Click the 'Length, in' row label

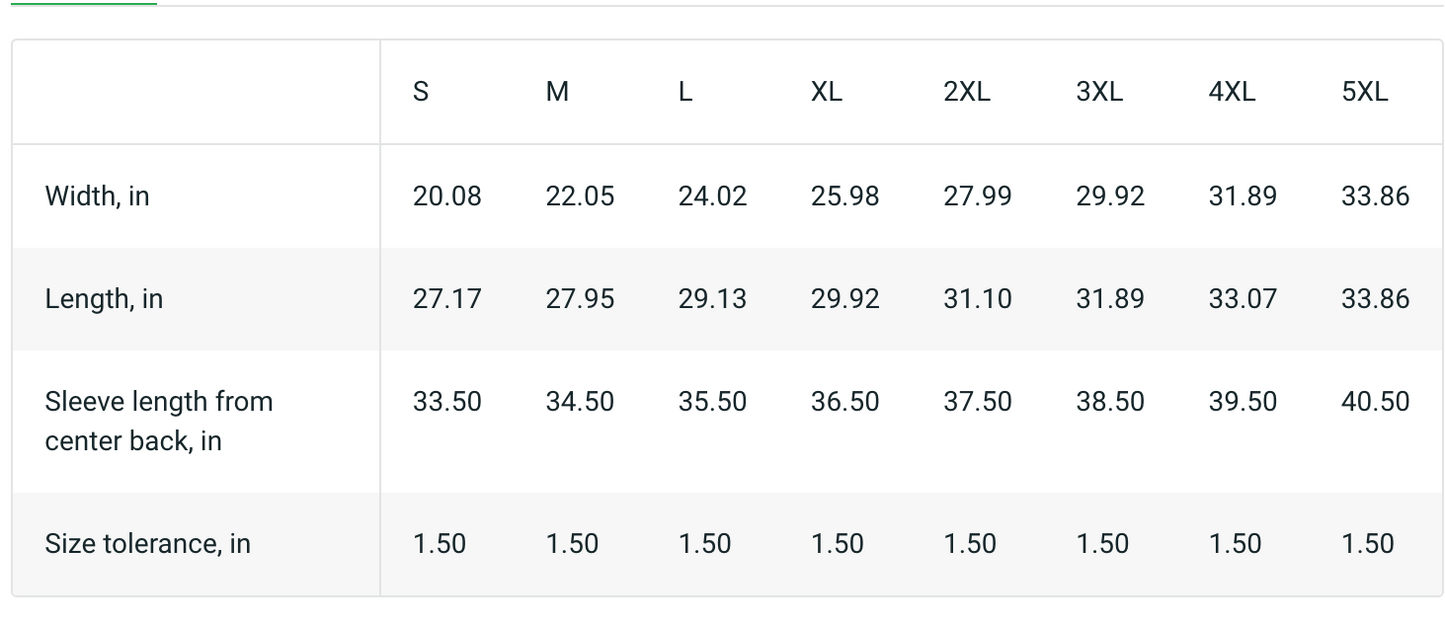(103, 299)
